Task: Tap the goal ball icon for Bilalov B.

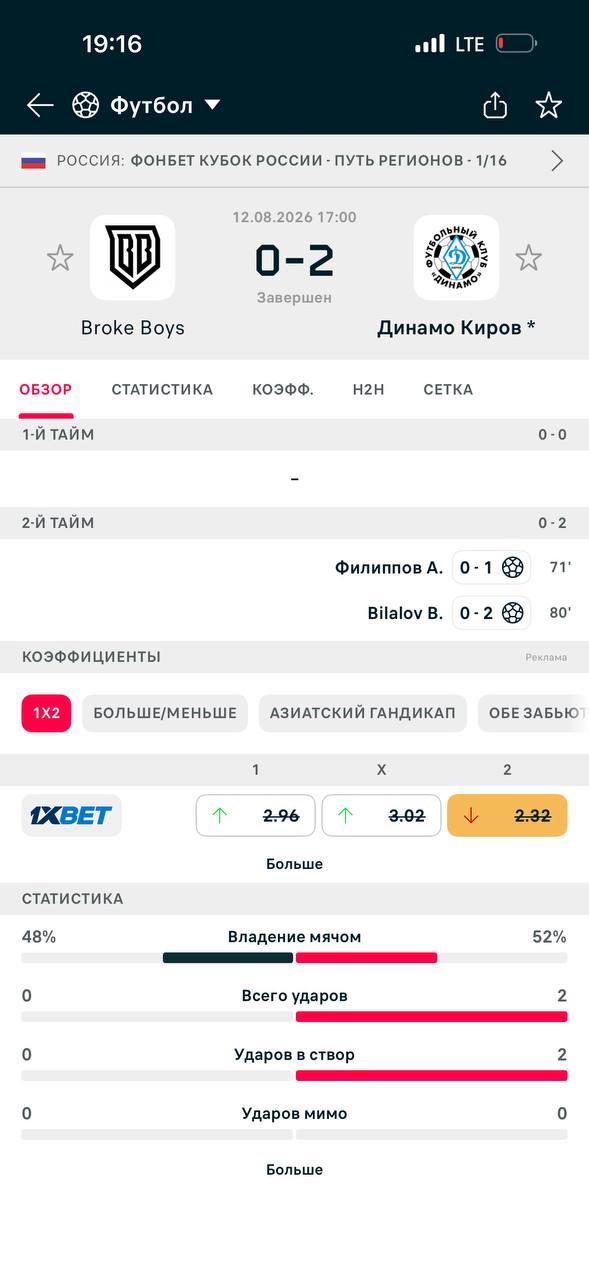Action: point(513,612)
